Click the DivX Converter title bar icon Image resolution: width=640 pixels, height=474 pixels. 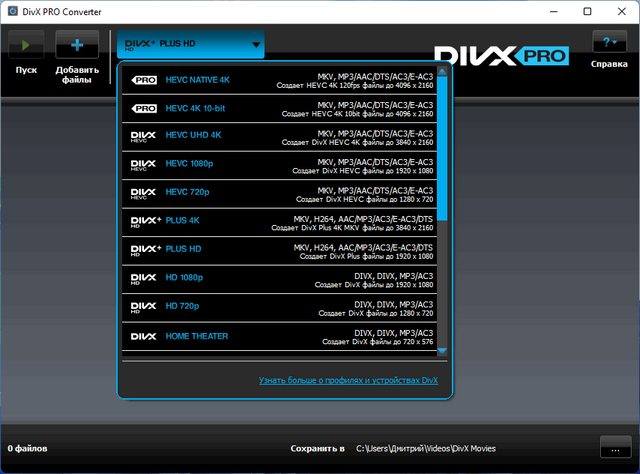tap(12, 12)
